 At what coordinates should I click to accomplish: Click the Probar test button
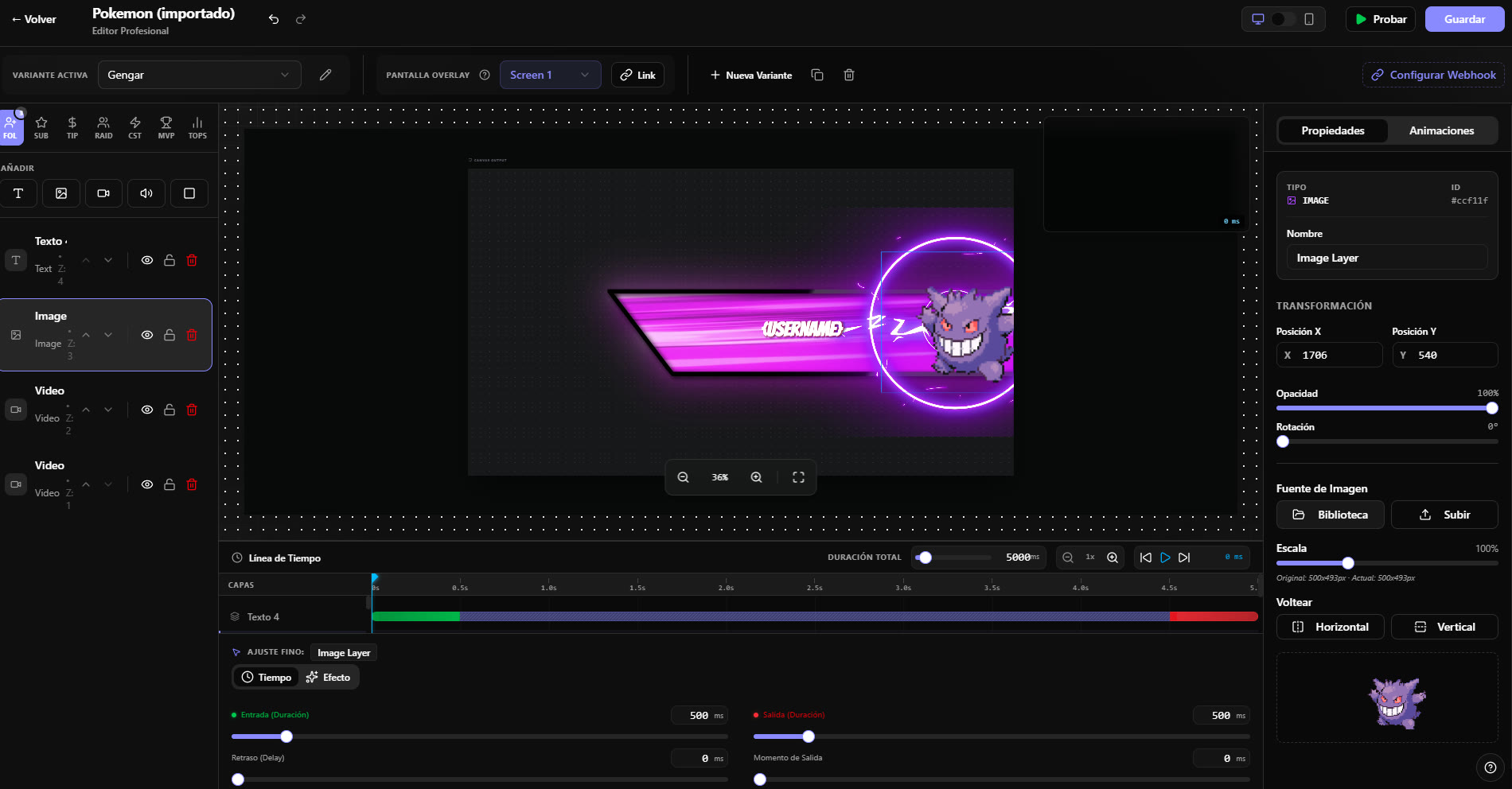pos(1381,19)
